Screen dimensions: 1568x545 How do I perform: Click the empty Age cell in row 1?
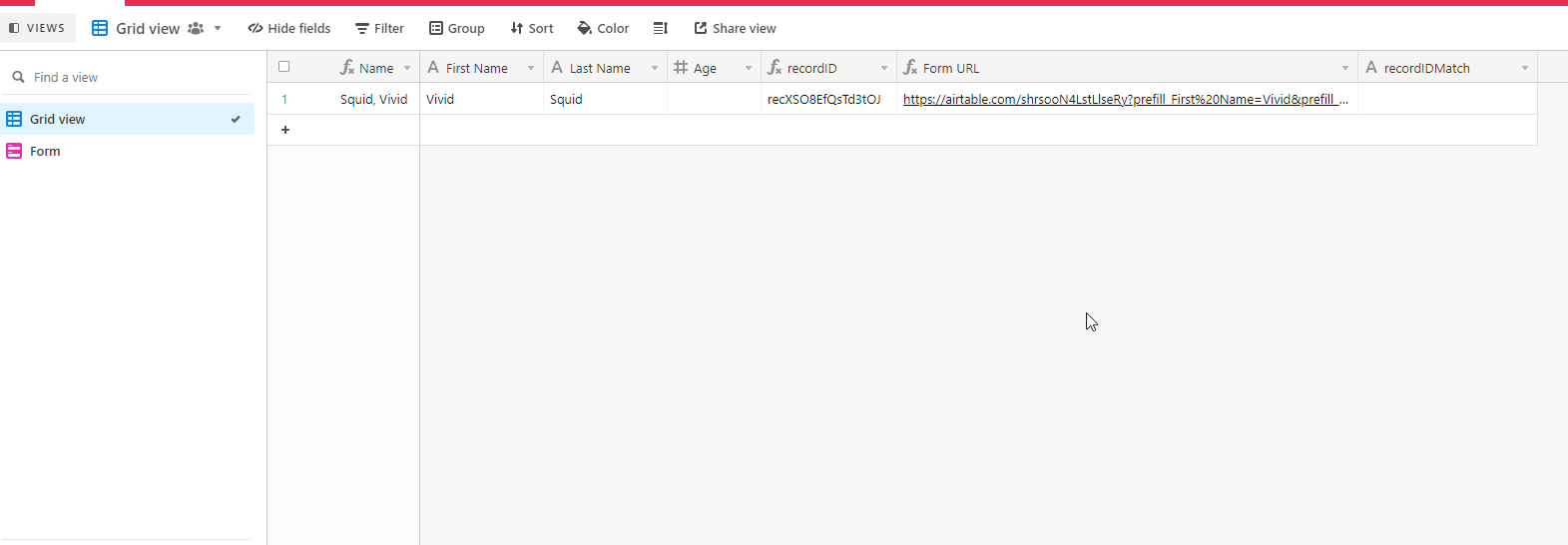click(x=714, y=99)
